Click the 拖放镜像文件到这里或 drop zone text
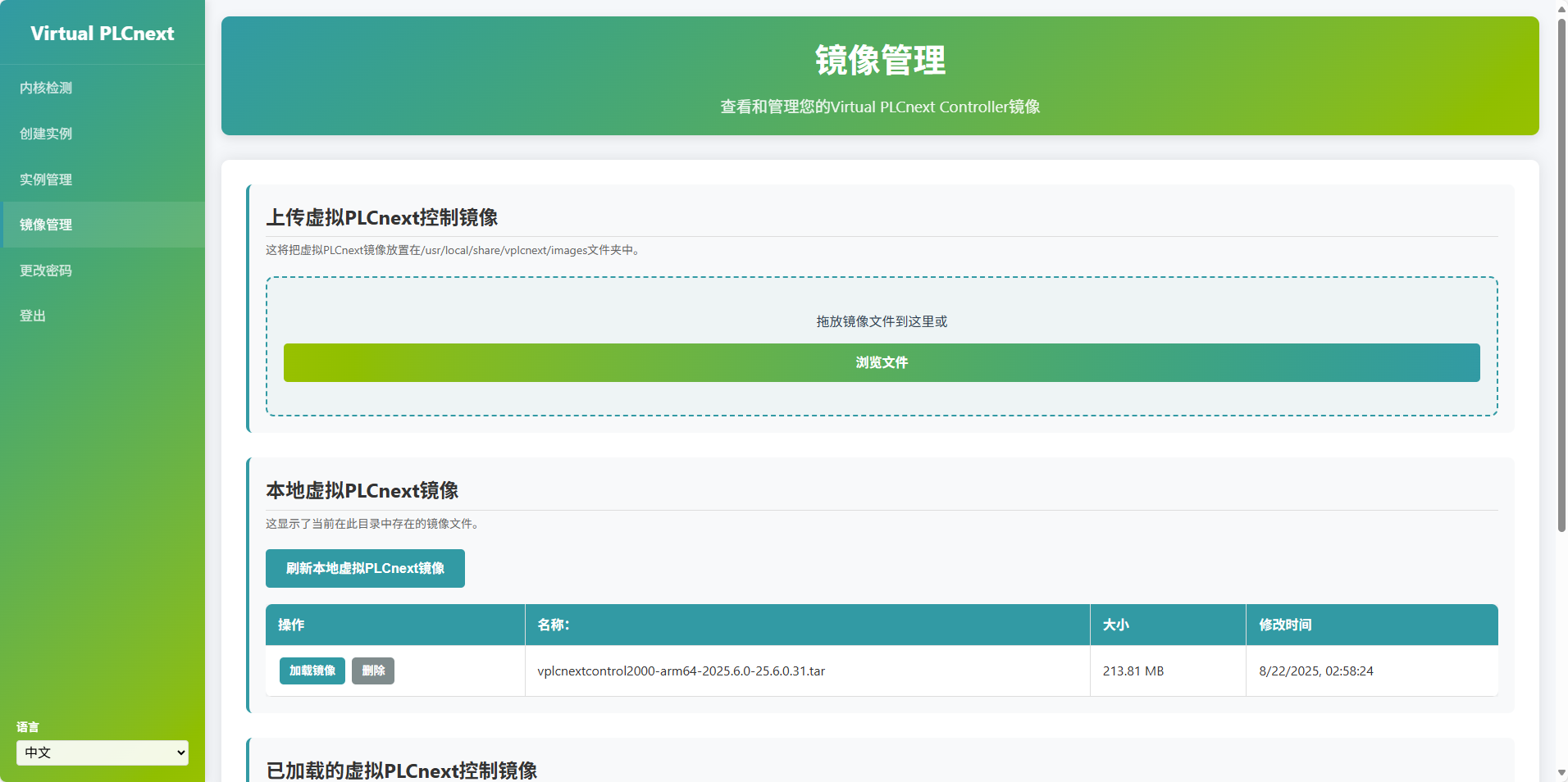Image resolution: width=1568 pixels, height=782 pixels. pyautogui.click(x=882, y=321)
